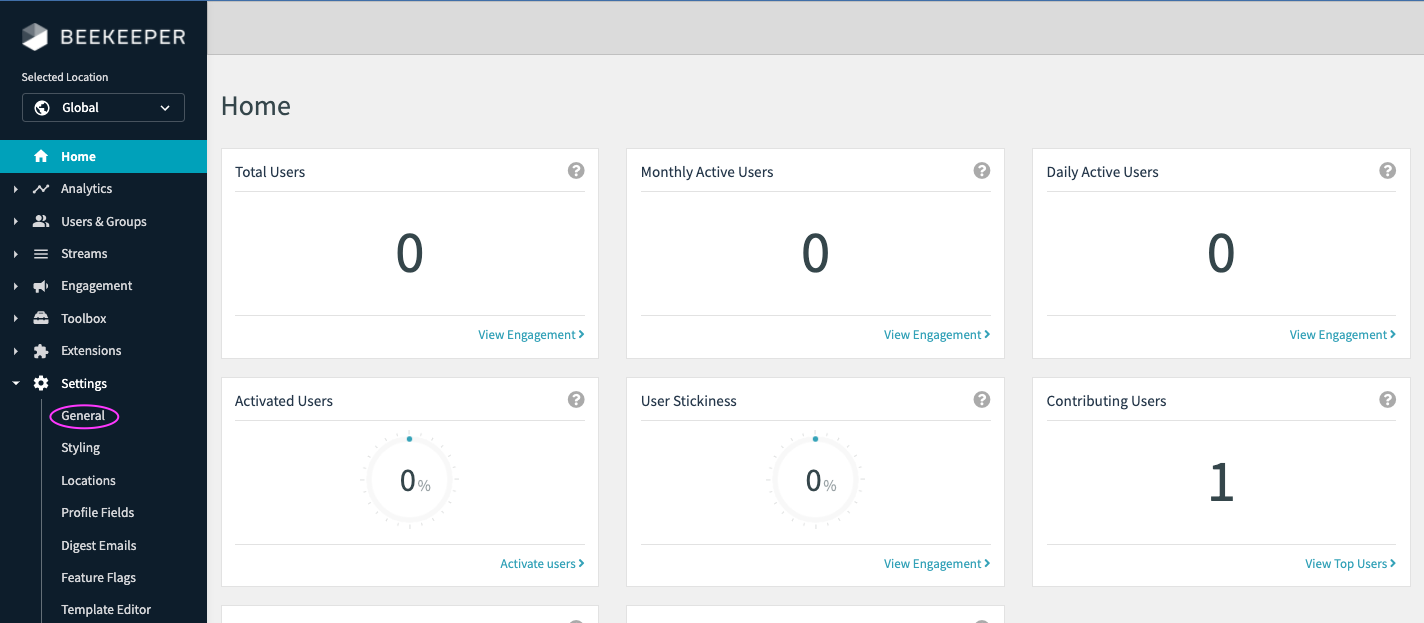
Task: Open General under Settings
Action: (83, 416)
